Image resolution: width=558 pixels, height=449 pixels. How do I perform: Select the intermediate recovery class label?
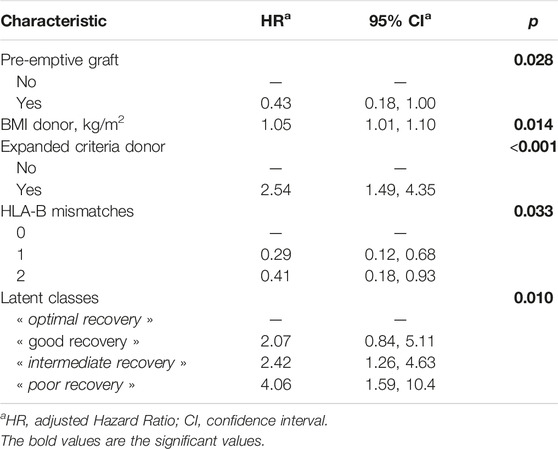pyautogui.click(x=101, y=363)
